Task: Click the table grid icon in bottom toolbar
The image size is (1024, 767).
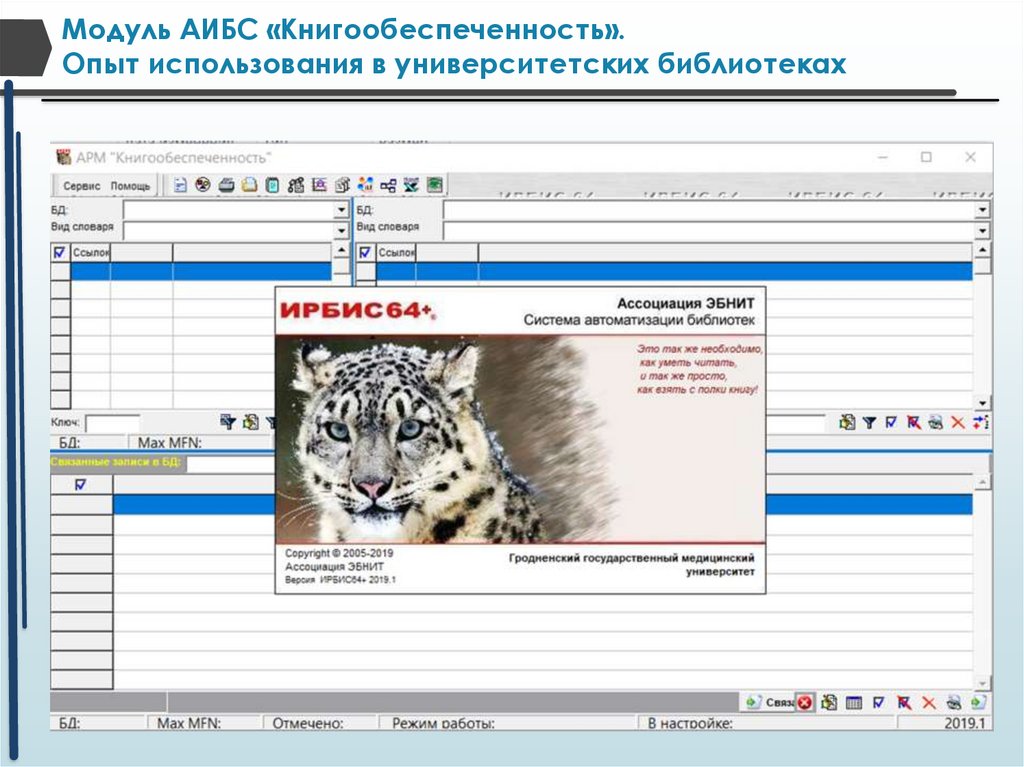Action: tap(854, 703)
